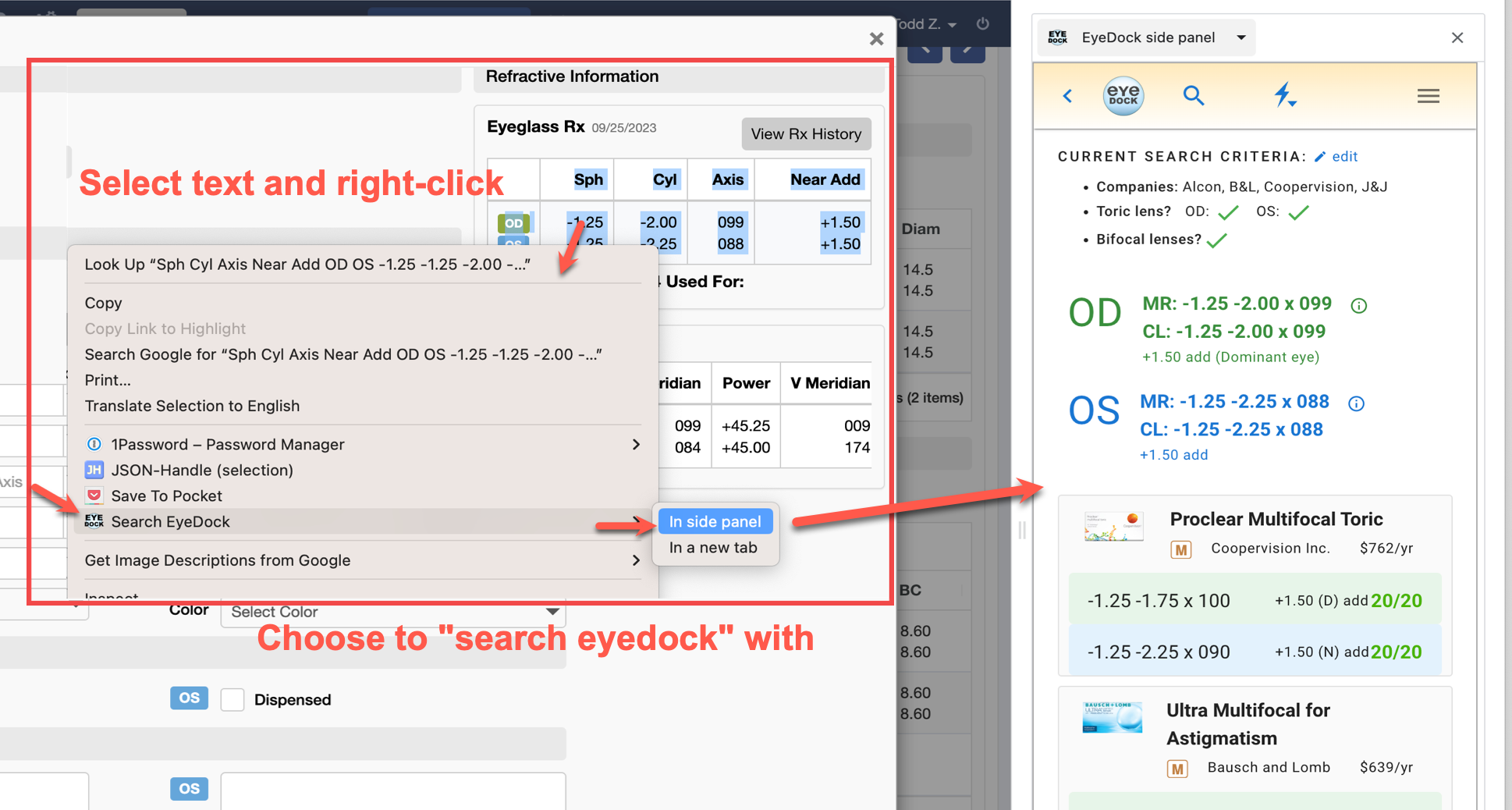Choose 'In side panel' from submenu
The width and height of the screenshot is (1512, 810).
click(715, 522)
